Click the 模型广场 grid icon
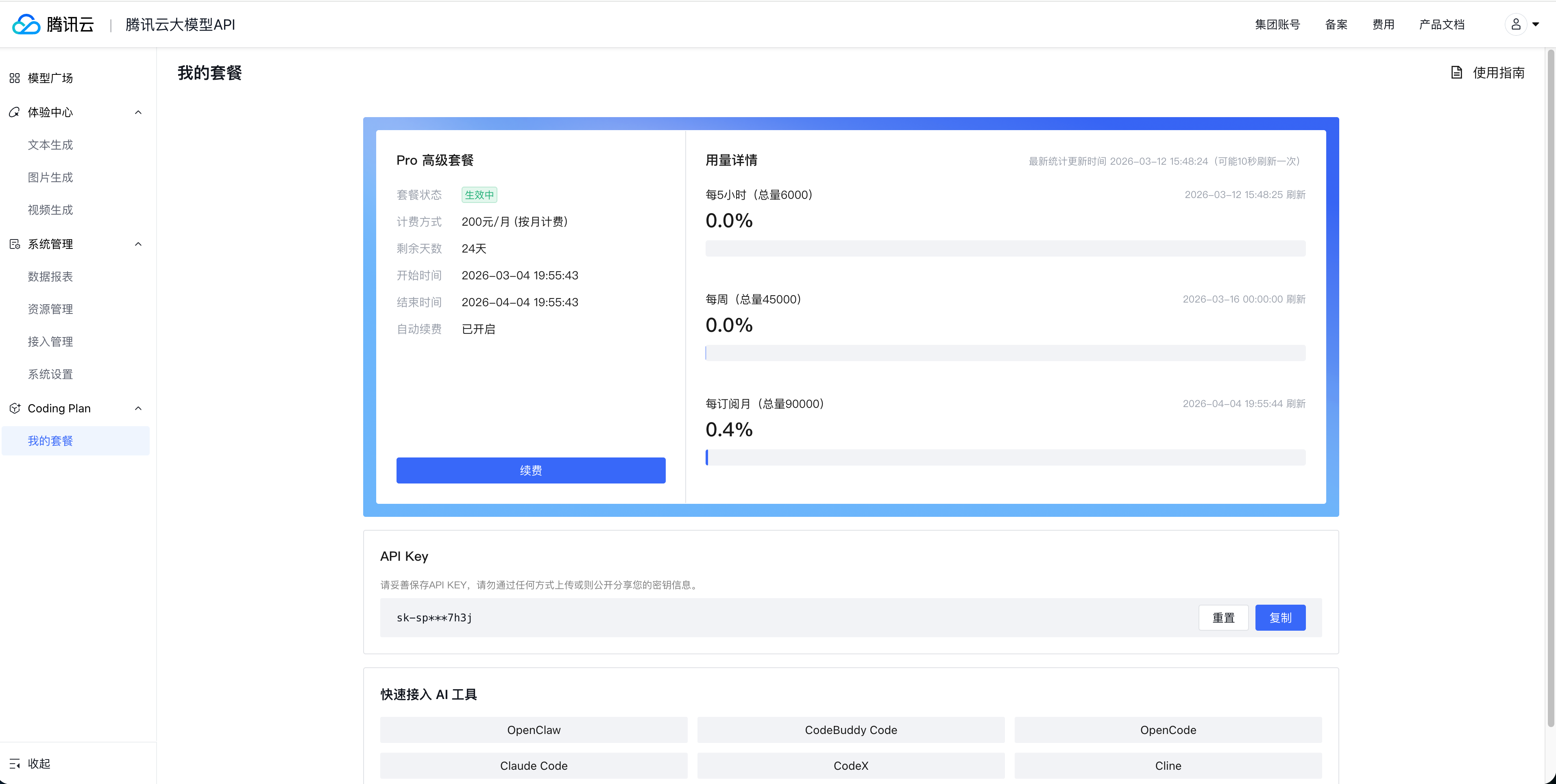The height and width of the screenshot is (784, 1556). point(15,78)
